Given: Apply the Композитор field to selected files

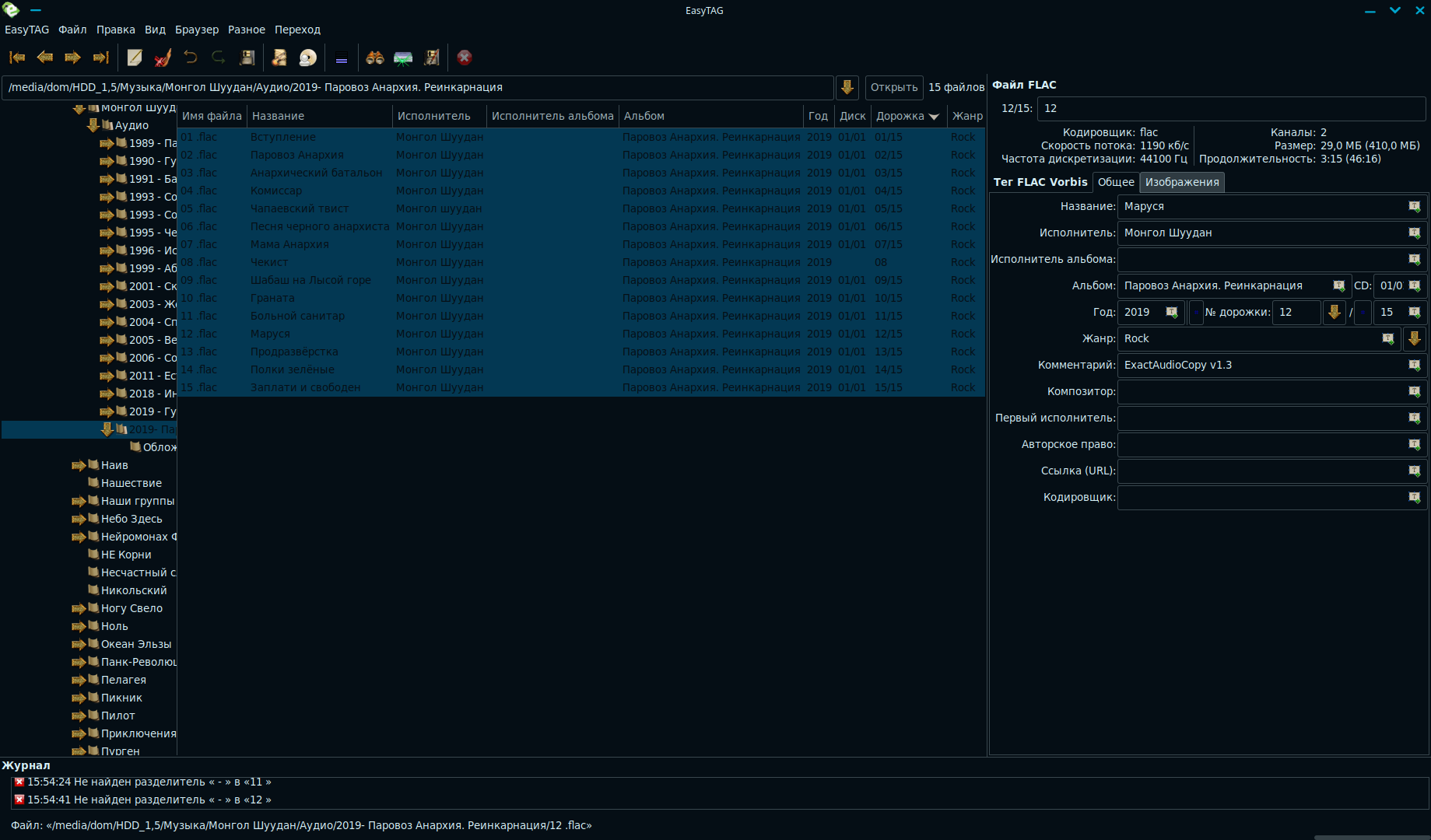Looking at the screenshot, I should pos(1415,391).
